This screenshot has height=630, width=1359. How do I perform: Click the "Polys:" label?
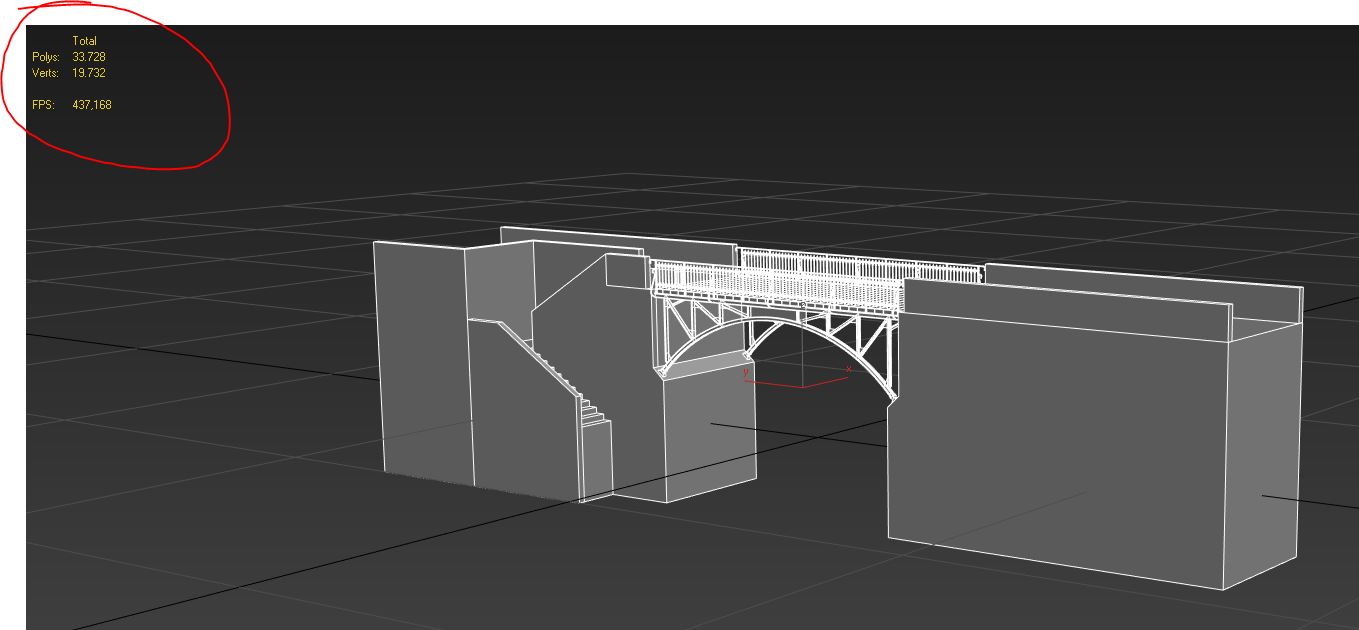[46, 57]
